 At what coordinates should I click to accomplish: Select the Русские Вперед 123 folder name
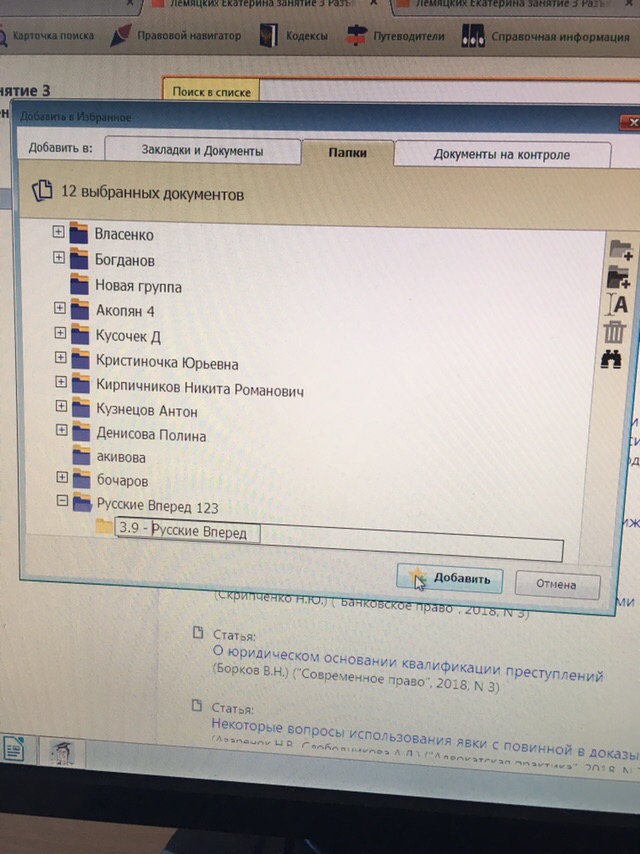tap(158, 507)
